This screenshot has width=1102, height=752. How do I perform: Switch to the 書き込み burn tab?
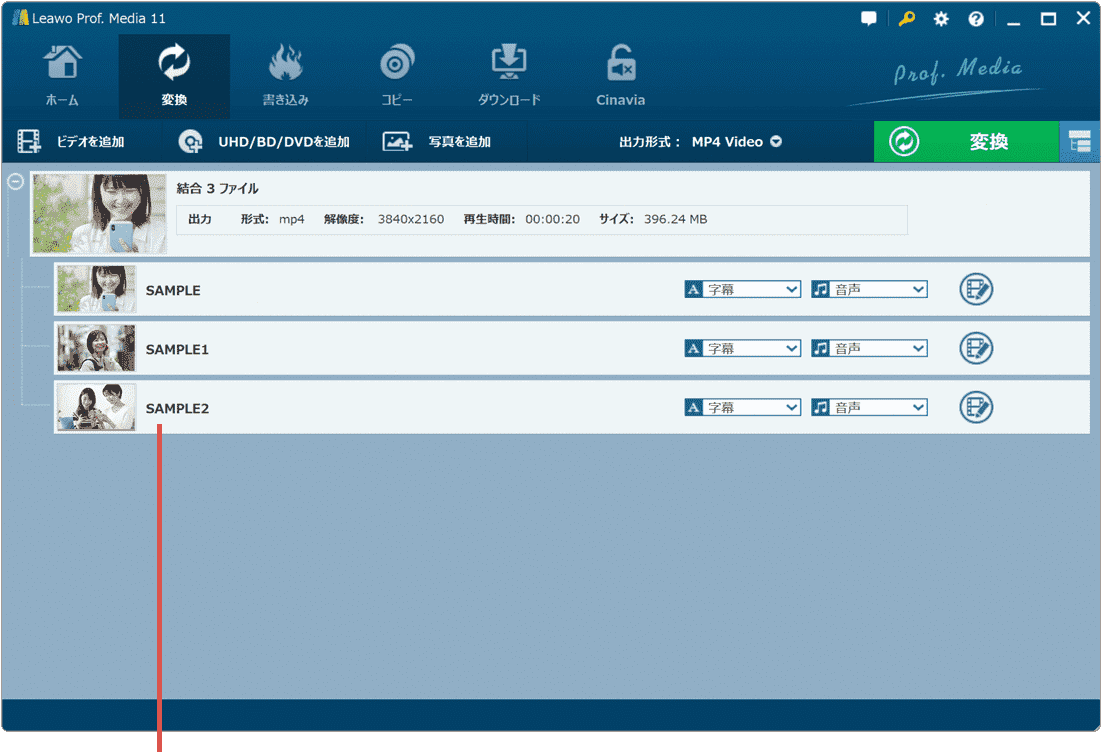[285, 76]
